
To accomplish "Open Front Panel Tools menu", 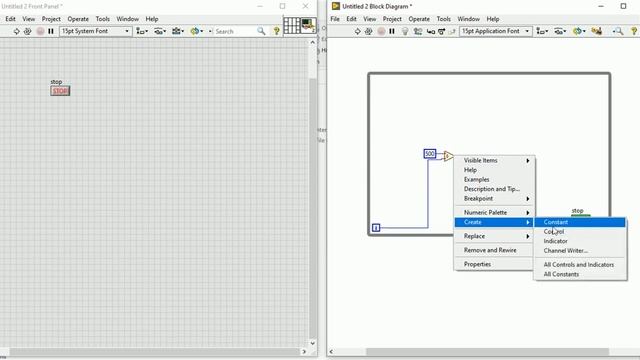I will 102,19.
